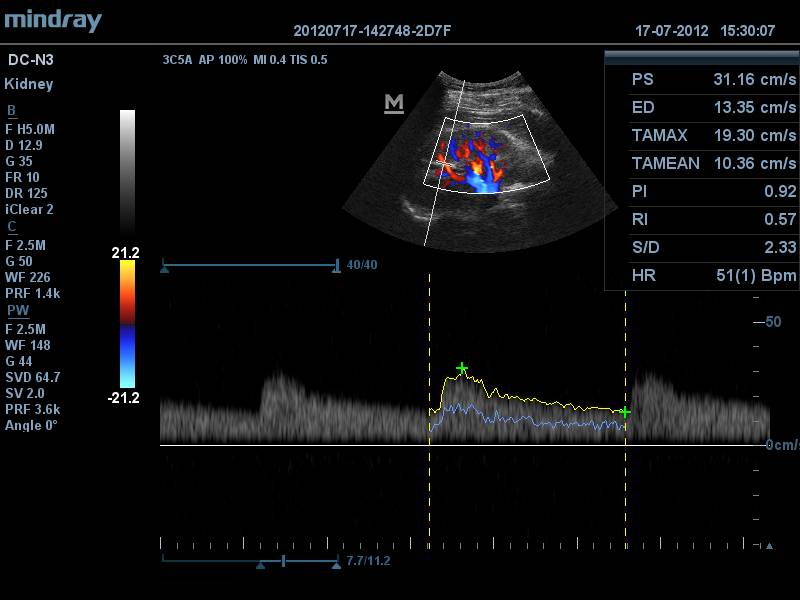
Task: Select the C color mode heading
Action: point(11,227)
